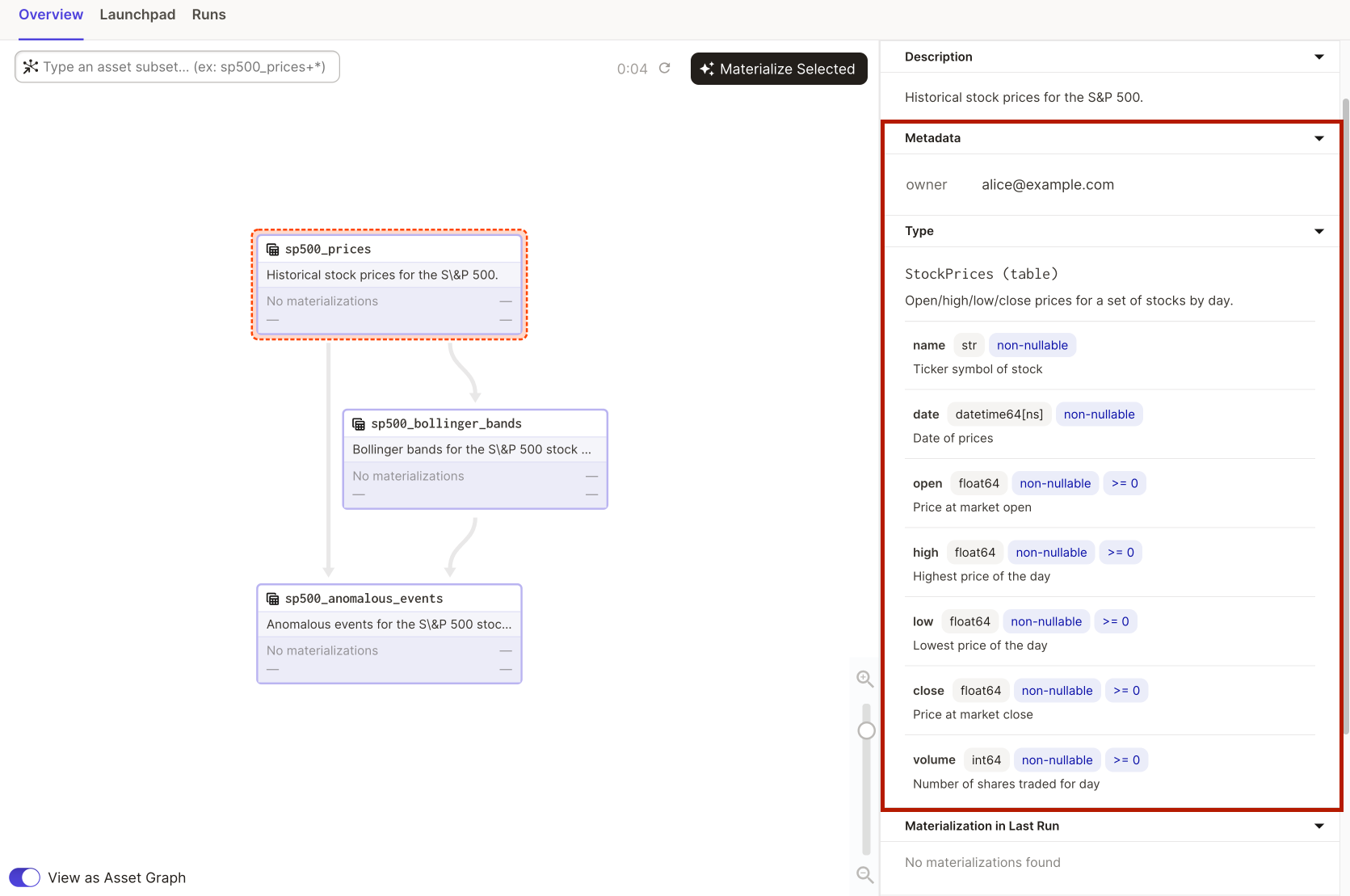Click the asset subset search icon
This screenshot has width=1350, height=896.
coord(31,66)
